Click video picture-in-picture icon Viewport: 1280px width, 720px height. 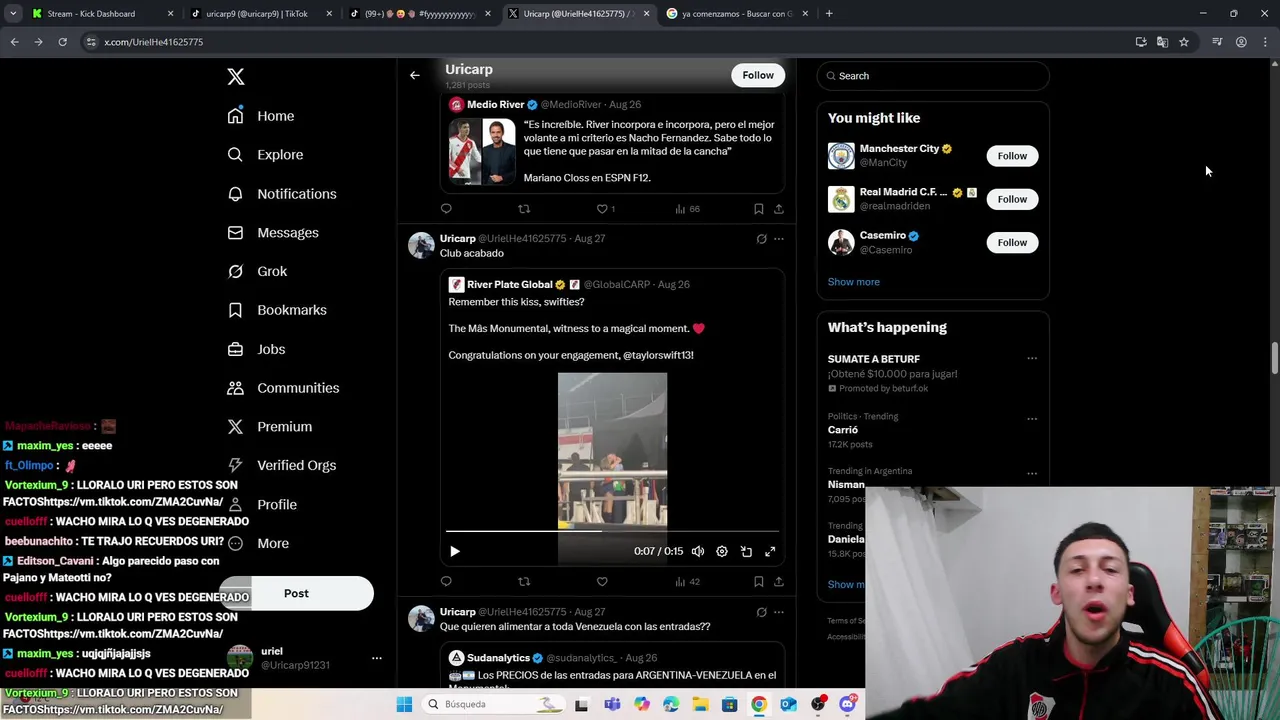coord(746,551)
